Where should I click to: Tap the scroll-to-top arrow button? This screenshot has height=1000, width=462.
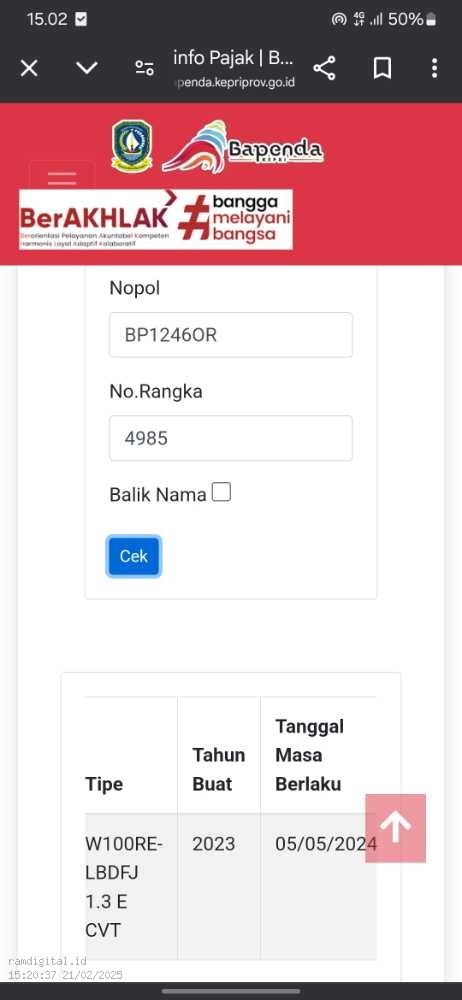coord(396,828)
